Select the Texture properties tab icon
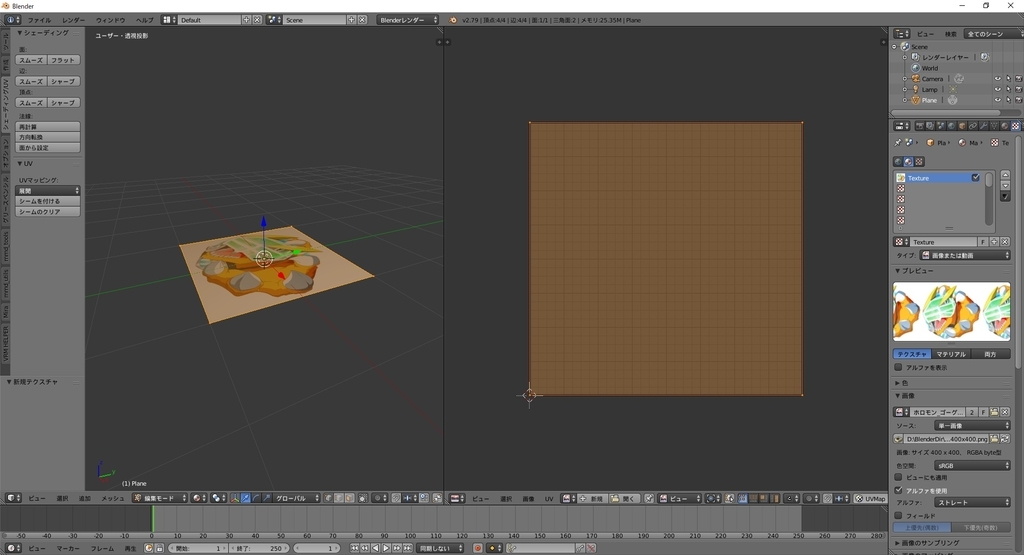 (x=1016, y=126)
